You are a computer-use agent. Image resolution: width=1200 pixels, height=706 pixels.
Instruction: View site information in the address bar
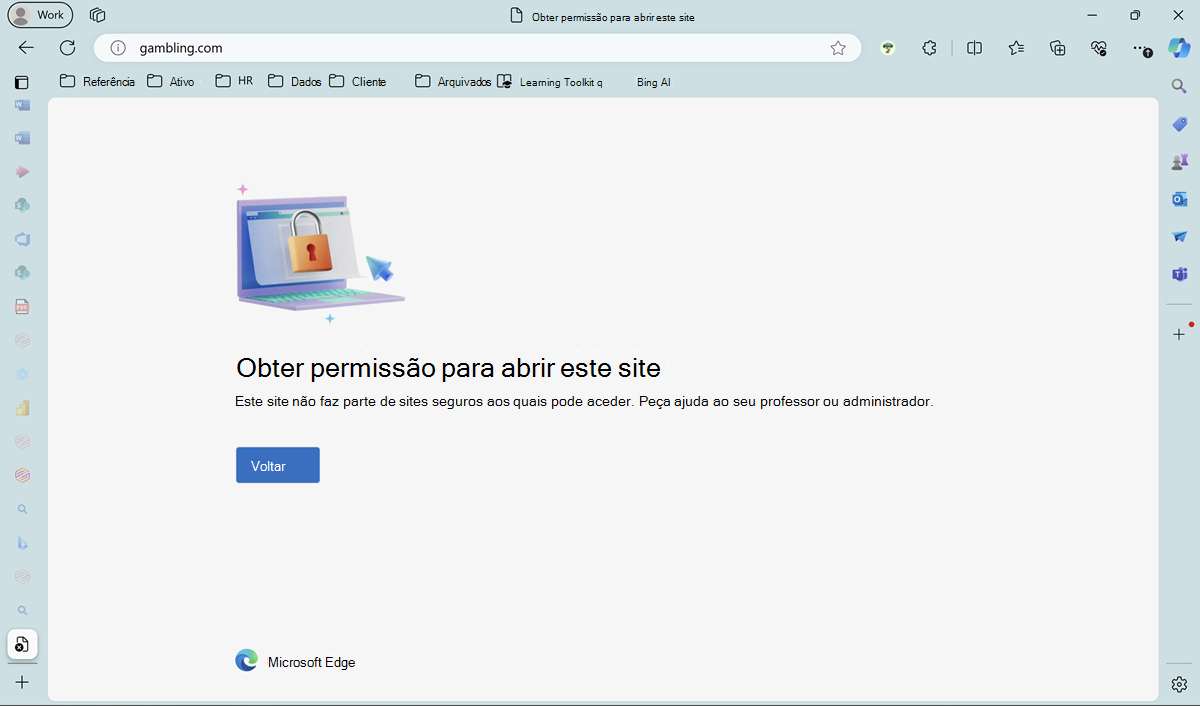117,47
